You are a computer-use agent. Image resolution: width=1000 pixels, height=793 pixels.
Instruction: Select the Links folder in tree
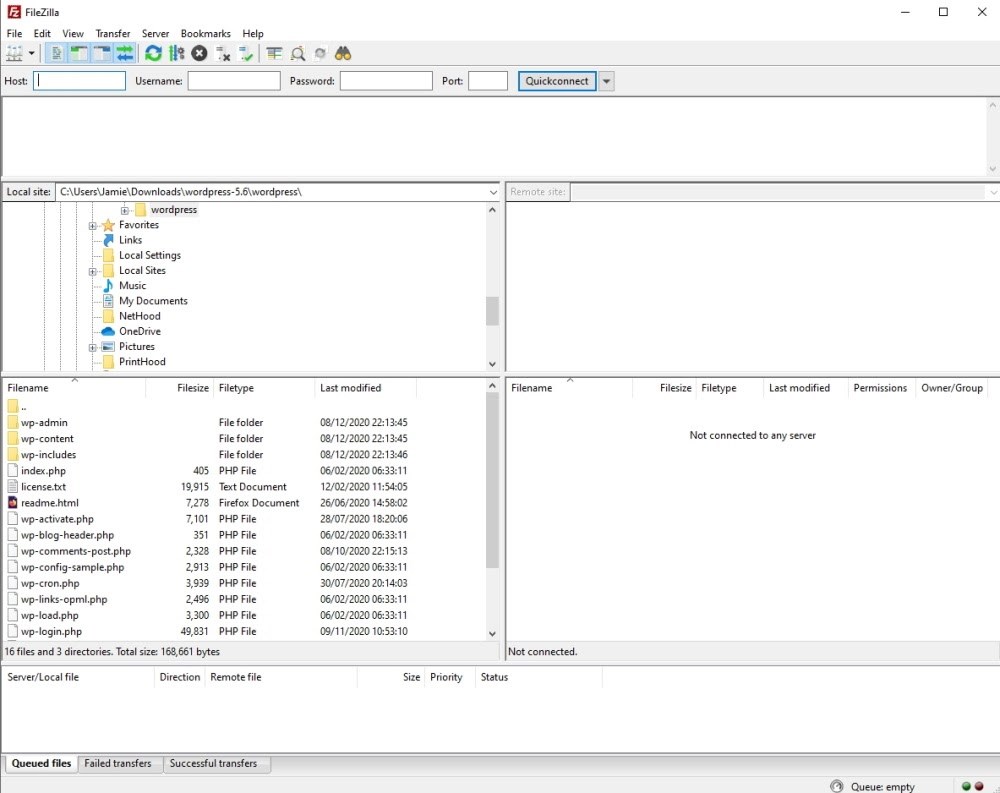tap(130, 240)
